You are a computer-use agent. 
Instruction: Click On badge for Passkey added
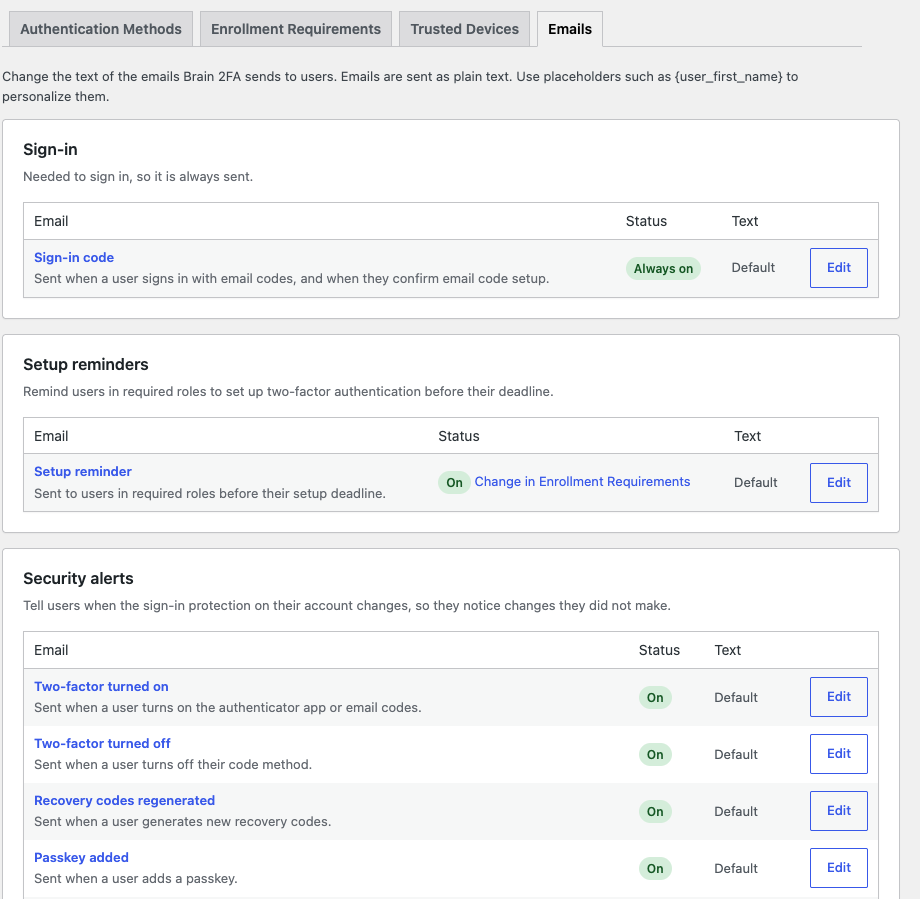pyautogui.click(x=655, y=868)
